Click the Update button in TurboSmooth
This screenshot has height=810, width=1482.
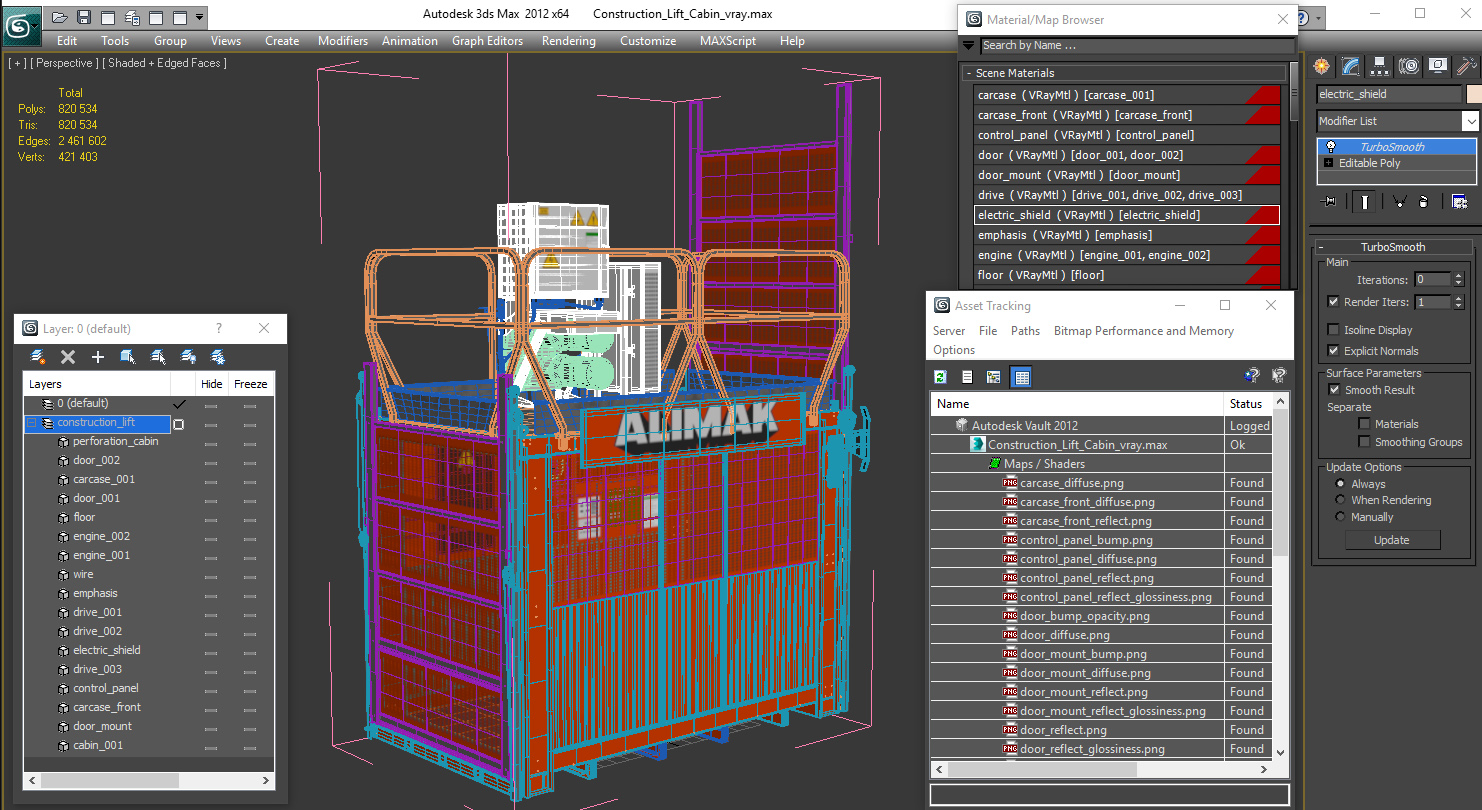[x=1391, y=540]
